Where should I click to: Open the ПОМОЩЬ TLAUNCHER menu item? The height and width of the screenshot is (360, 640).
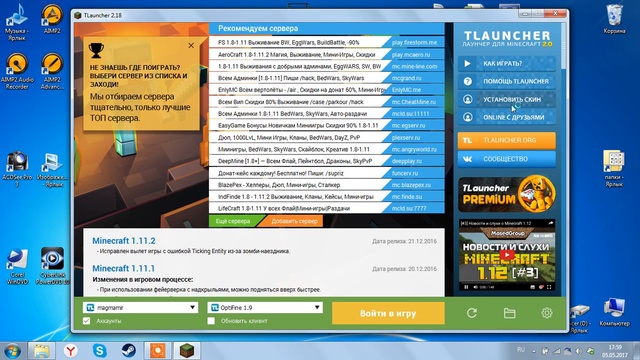click(x=507, y=81)
